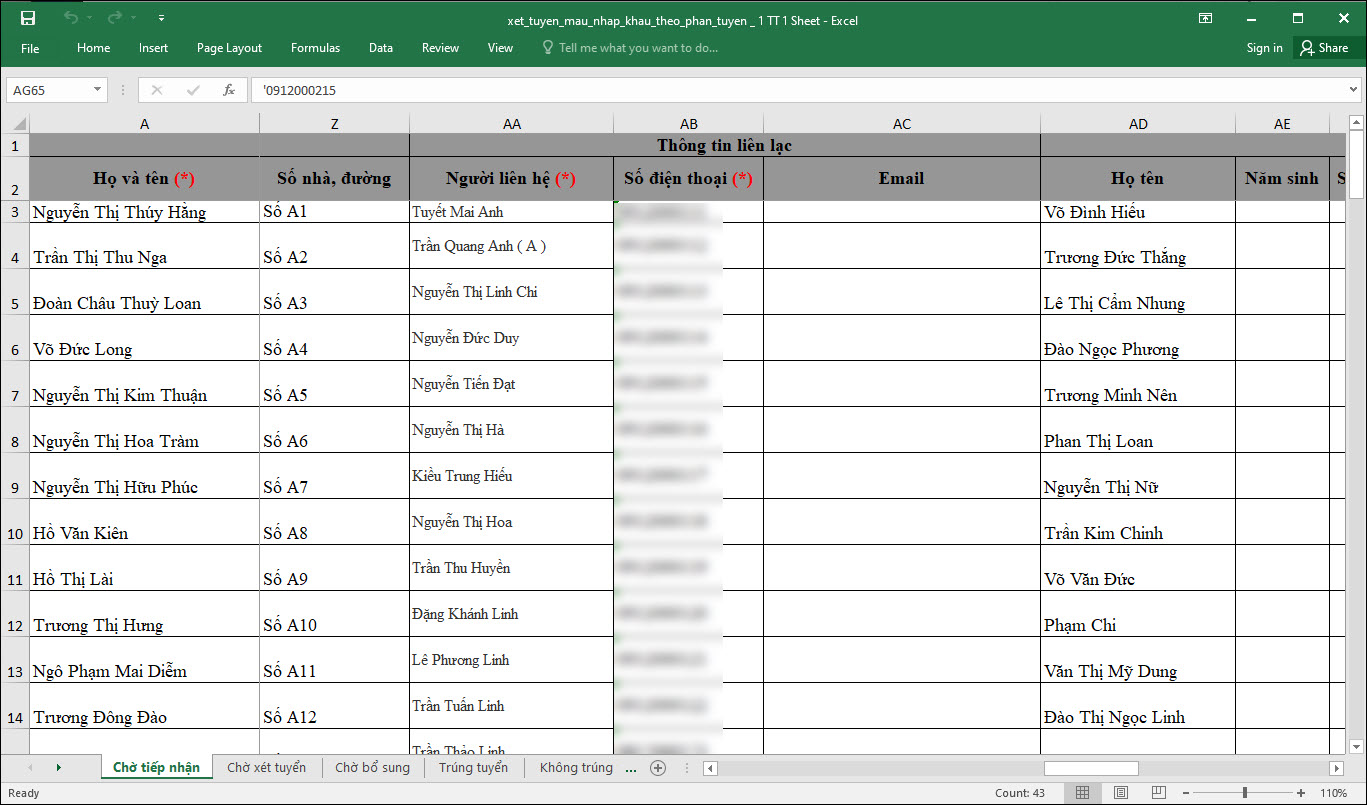Expand the formula bar
The image size is (1367, 805).
pos(1354,90)
